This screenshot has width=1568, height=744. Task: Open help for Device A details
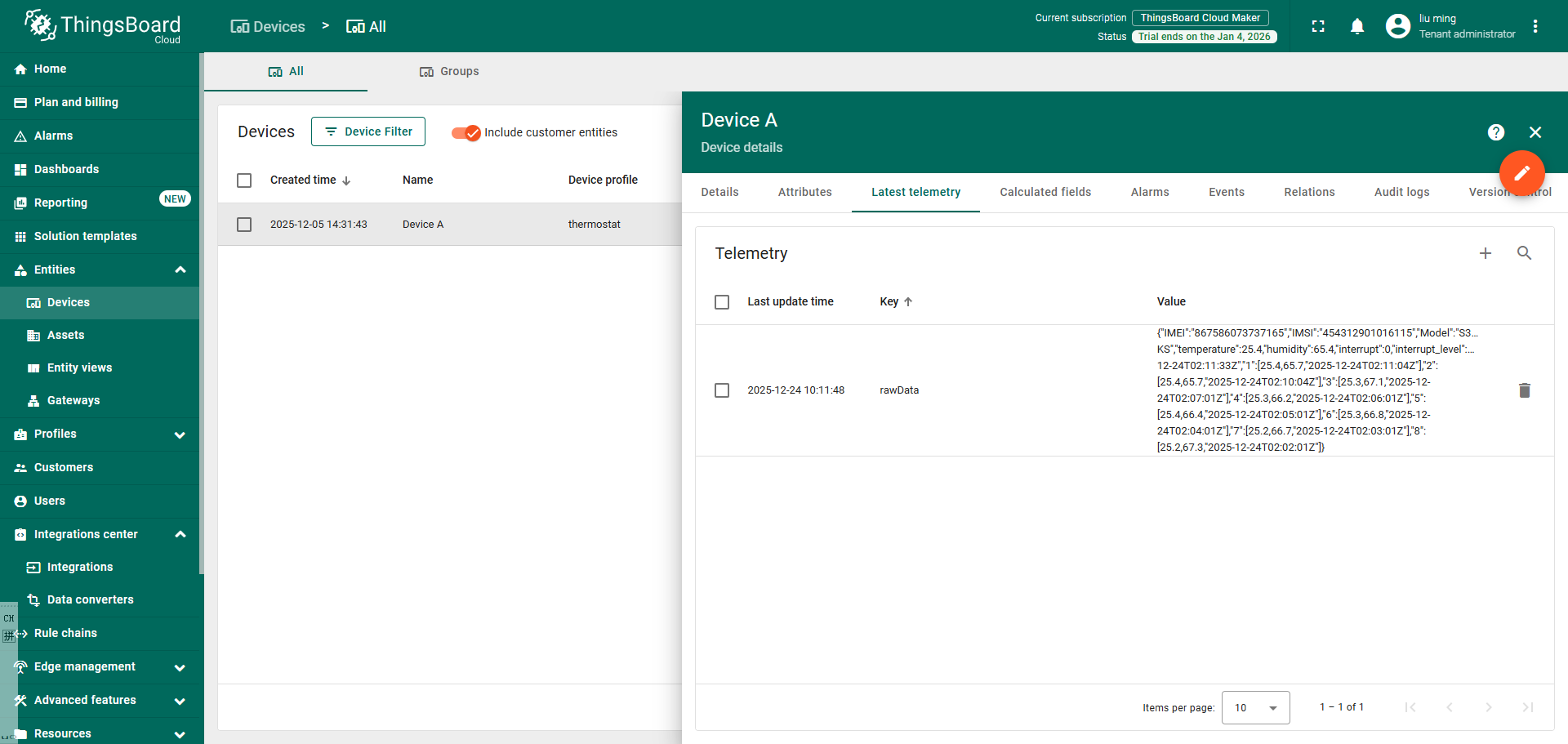1496,132
